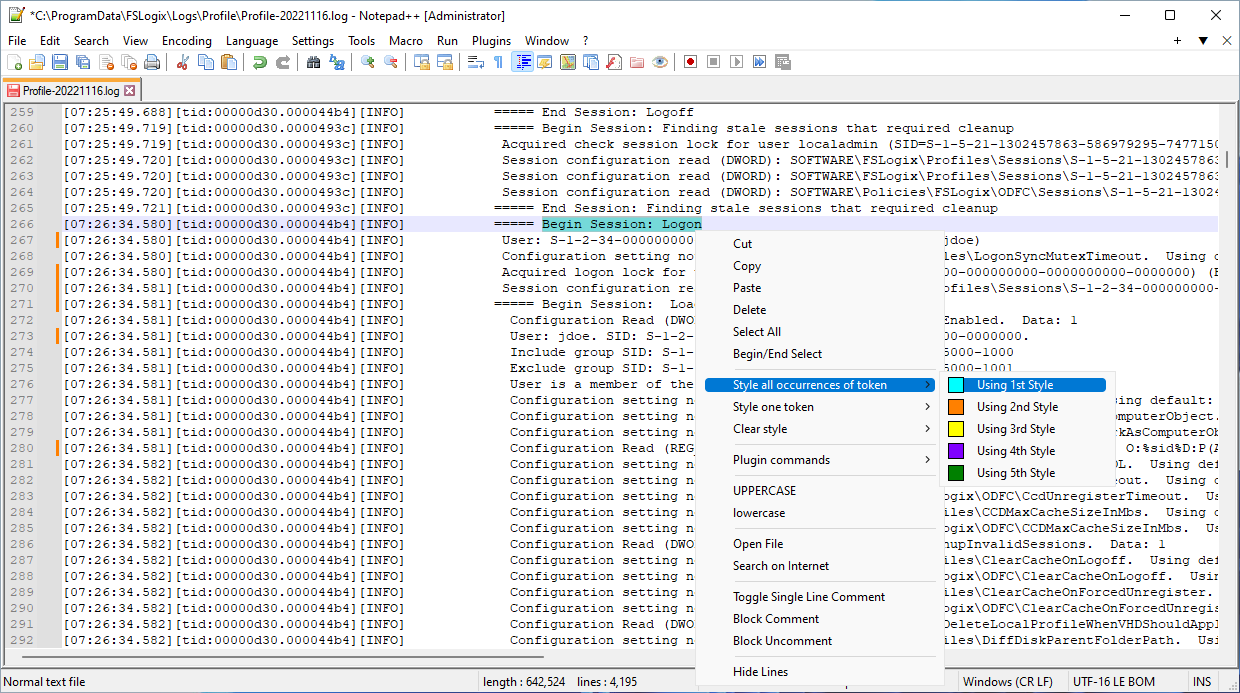This screenshot has width=1240, height=693.
Task: Open the Document List toolbar icon
Action: 591,62
